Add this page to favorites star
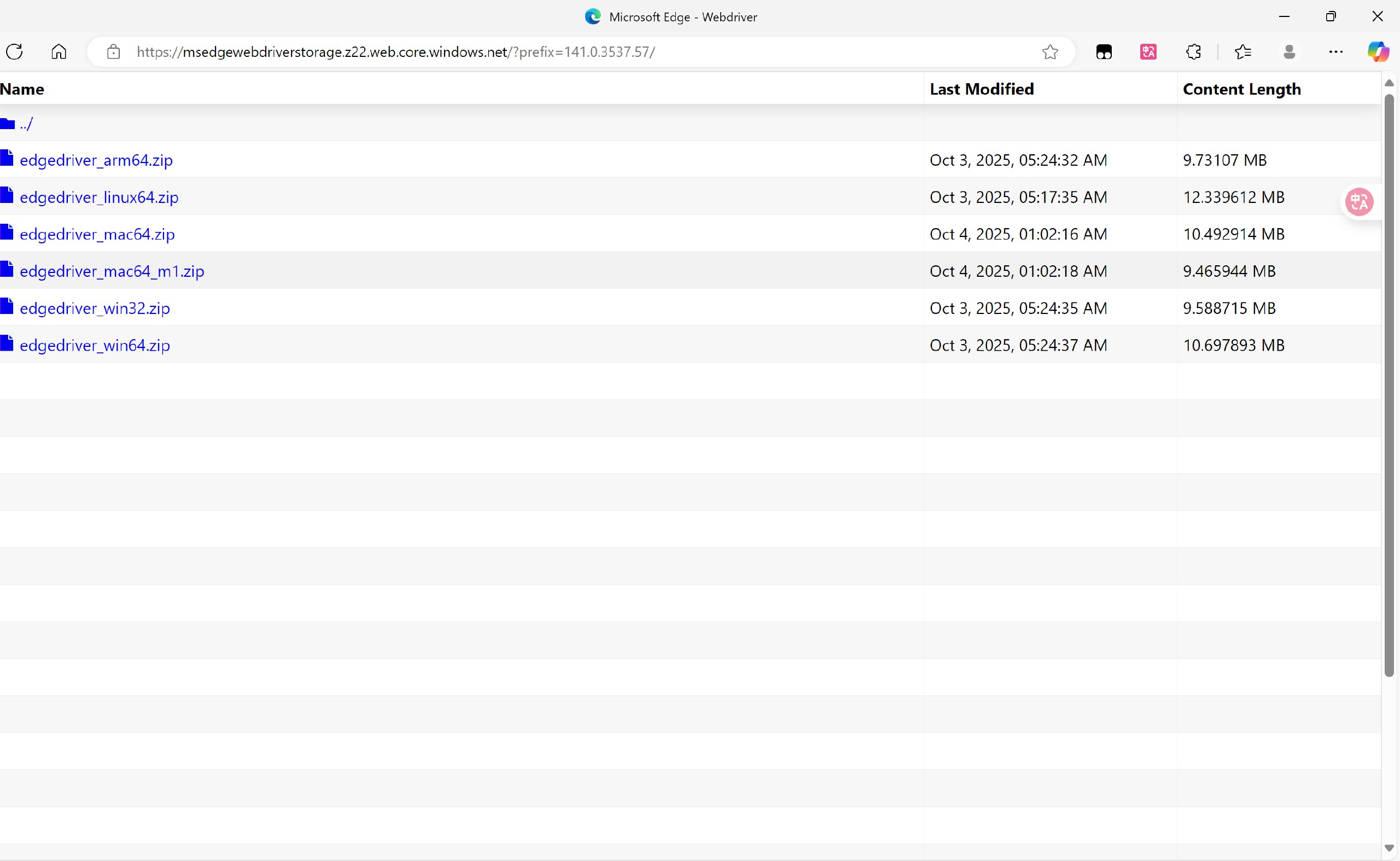 click(x=1050, y=52)
